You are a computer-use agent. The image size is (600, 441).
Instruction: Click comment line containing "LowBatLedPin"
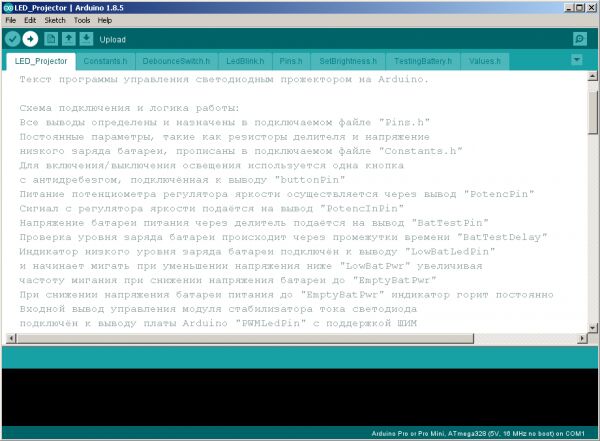[x=257, y=252]
